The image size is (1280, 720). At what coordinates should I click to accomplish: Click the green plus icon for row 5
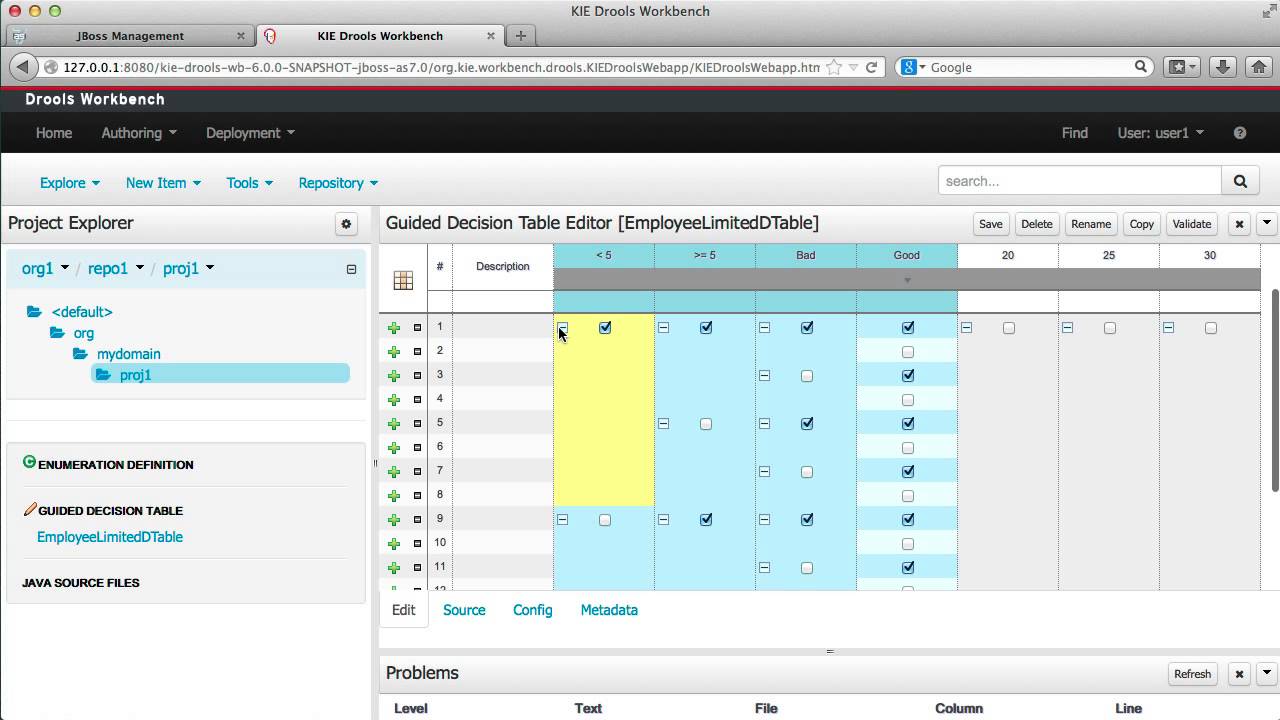click(x=394, y=424)
